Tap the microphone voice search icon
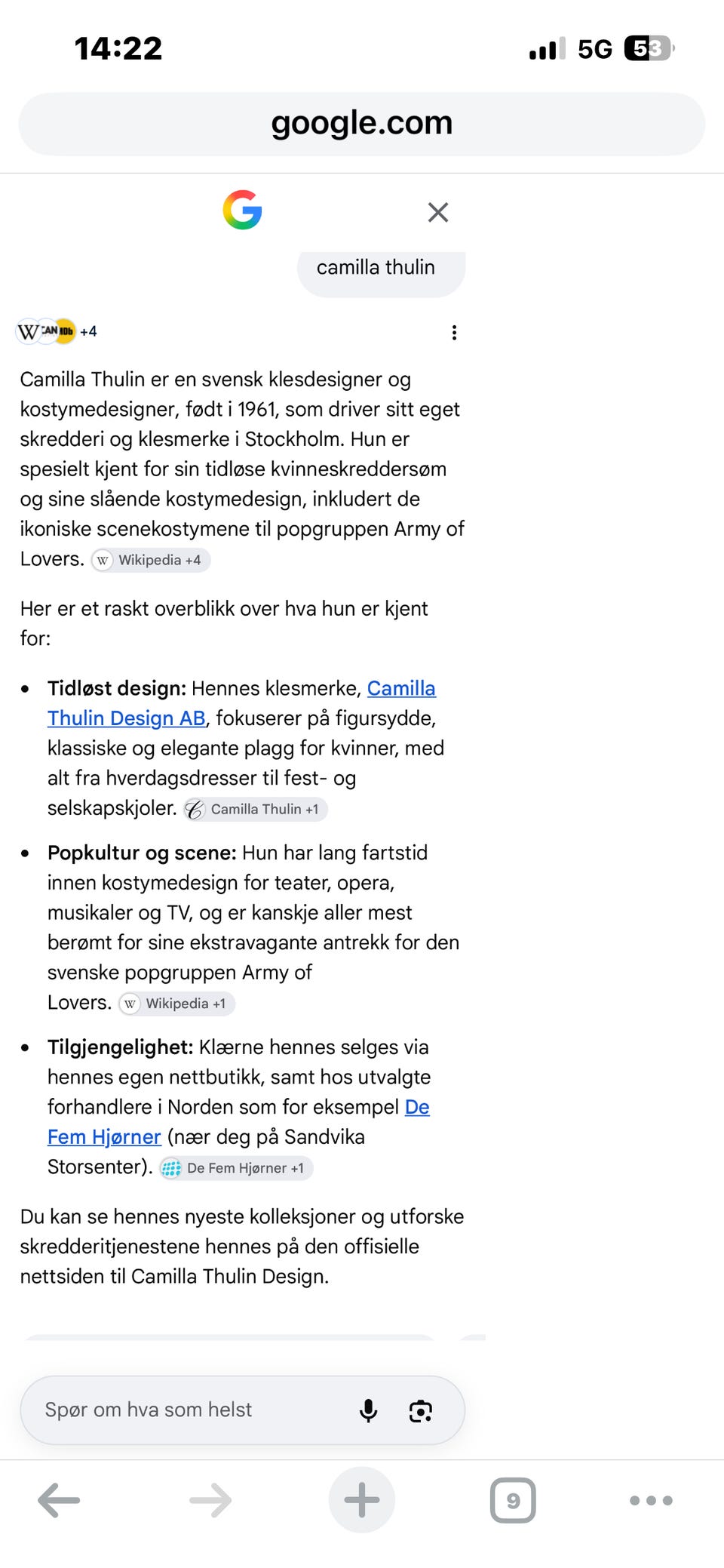 [368, 1410]
